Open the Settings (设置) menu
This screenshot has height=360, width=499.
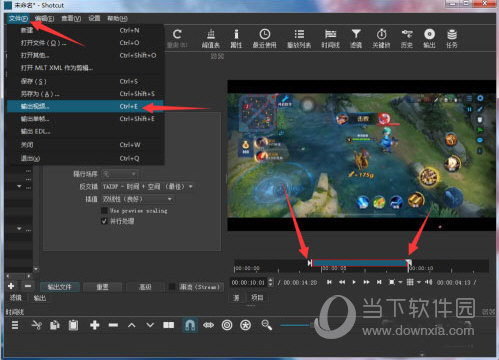94,18
